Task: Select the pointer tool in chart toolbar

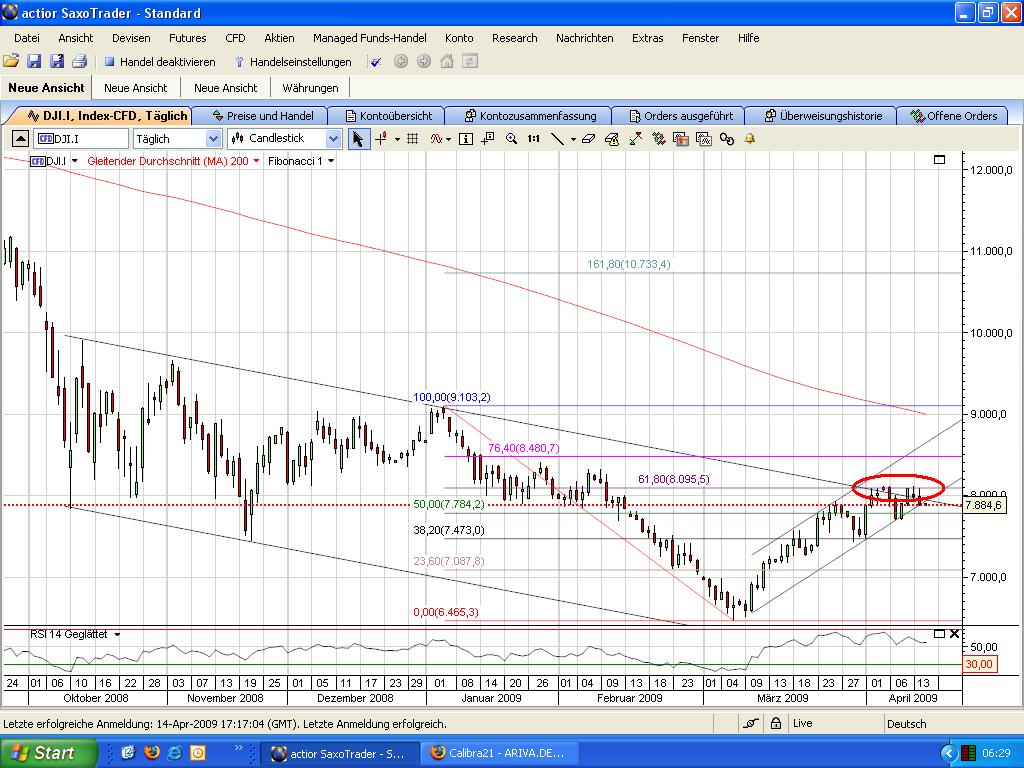Action: pyautogui.click(x=358, y=138)
